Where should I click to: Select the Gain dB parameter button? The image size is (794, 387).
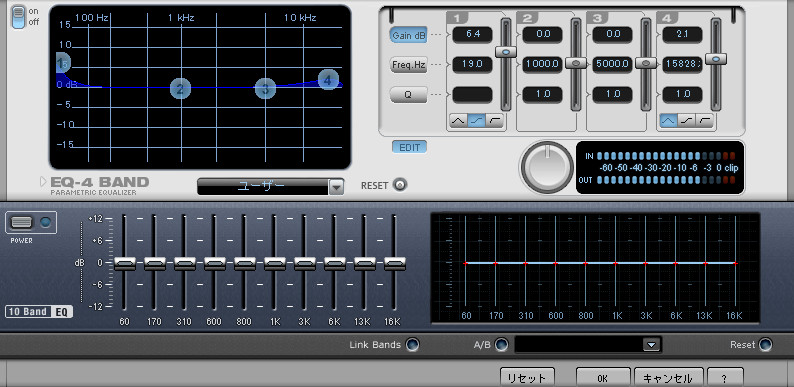tap(409, 35)
